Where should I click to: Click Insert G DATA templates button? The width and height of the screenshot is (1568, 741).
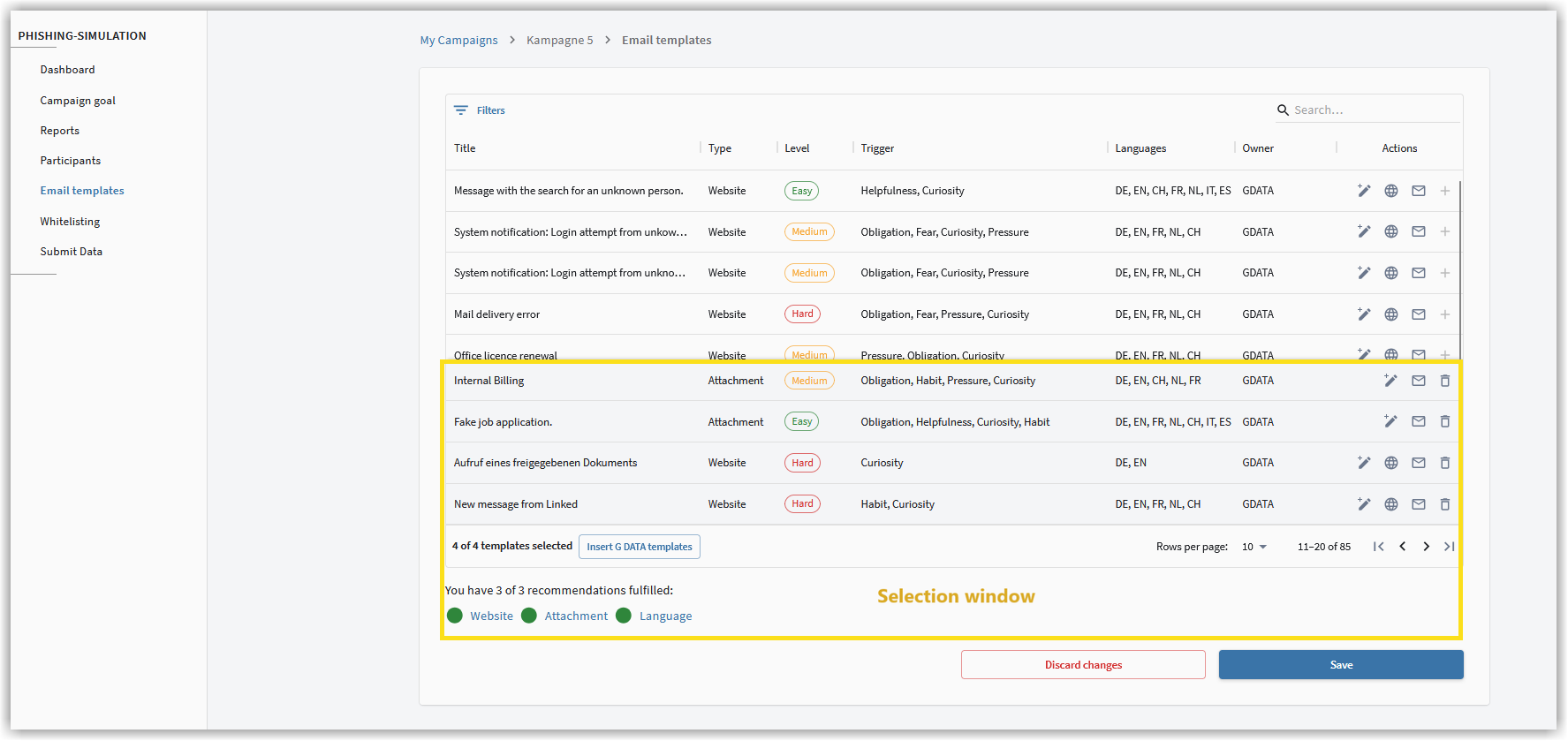tap(640, 547)
